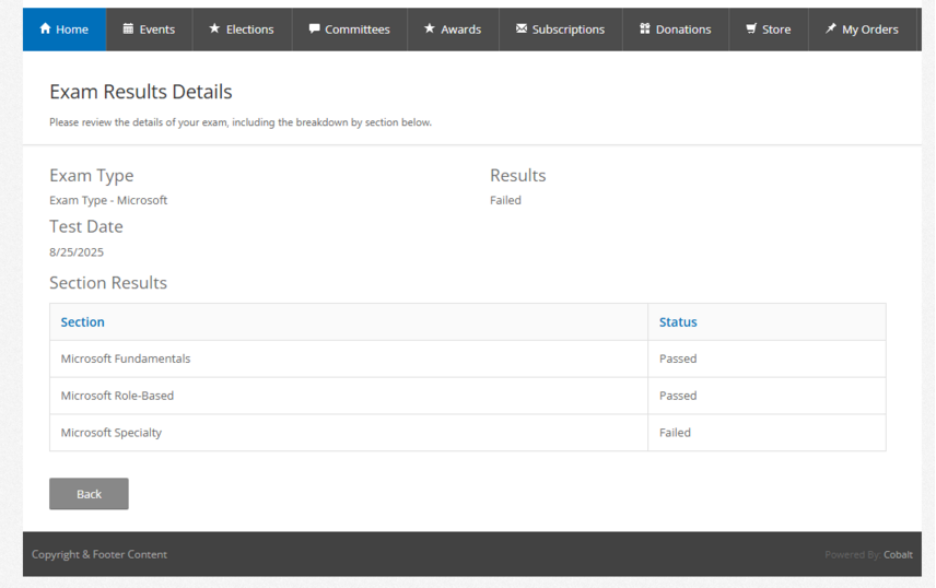
Task: Click the Copyright & Footer Content text
Action: click(99, 555)
